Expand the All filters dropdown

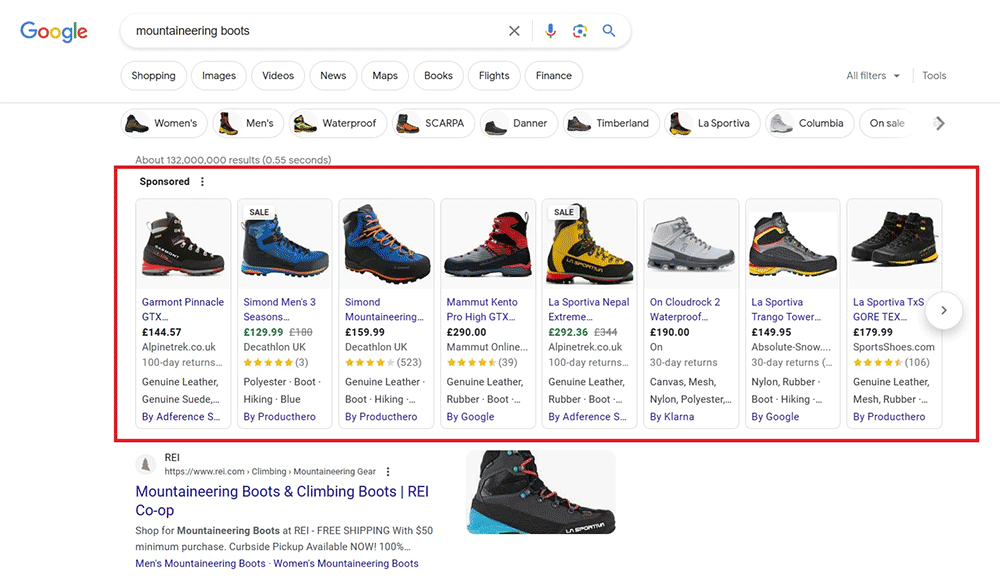pyautogui.click(x=873, y=76)
